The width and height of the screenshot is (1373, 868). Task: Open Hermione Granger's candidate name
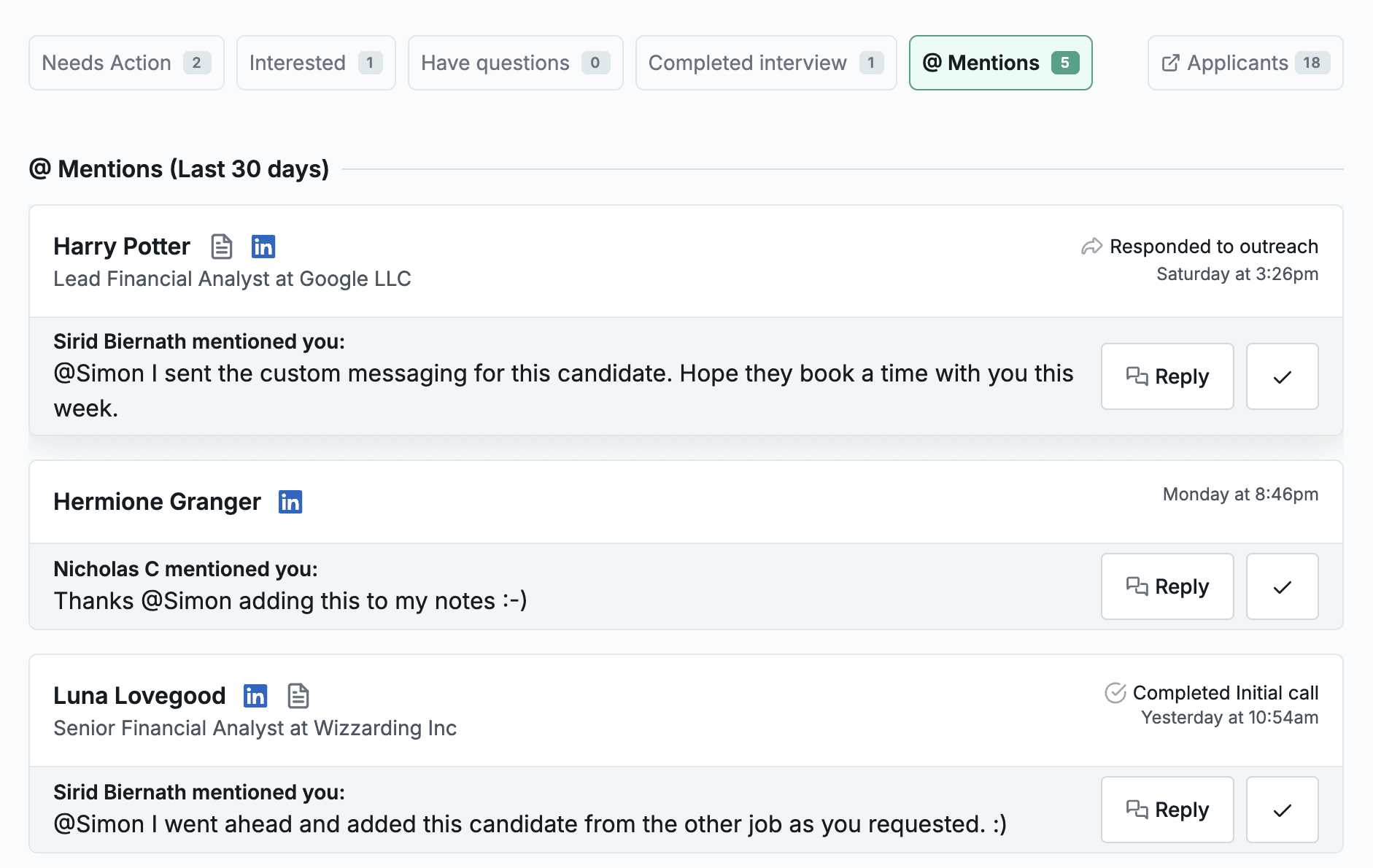157,502
